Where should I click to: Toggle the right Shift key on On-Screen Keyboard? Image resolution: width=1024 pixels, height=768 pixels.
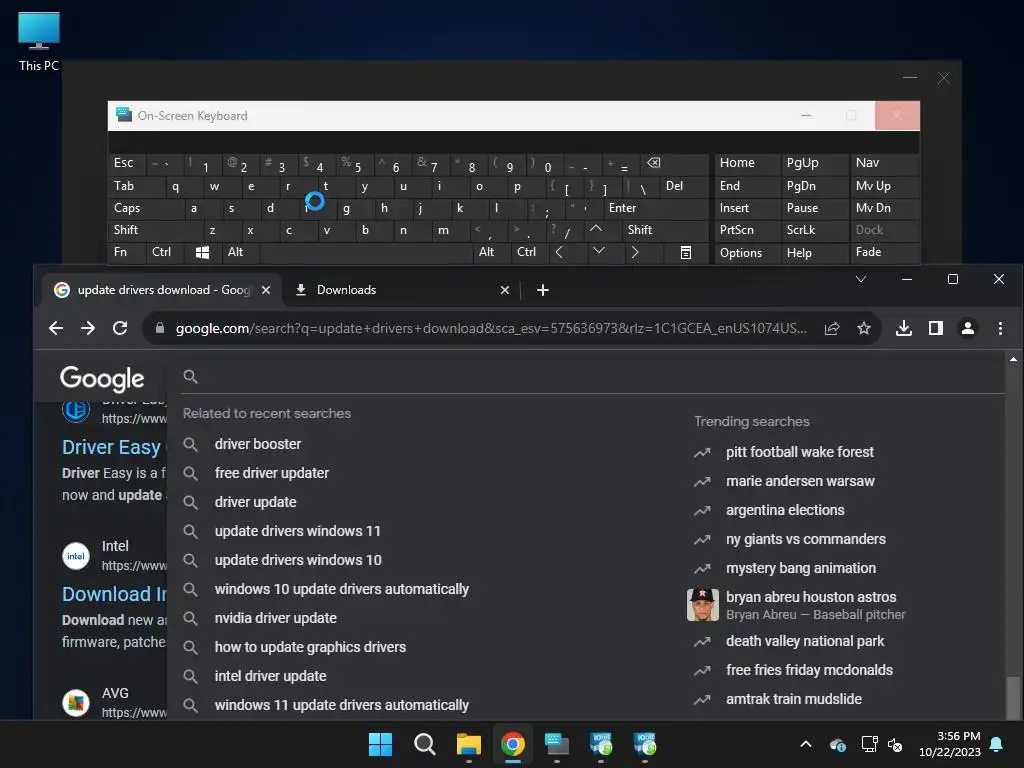665,230
